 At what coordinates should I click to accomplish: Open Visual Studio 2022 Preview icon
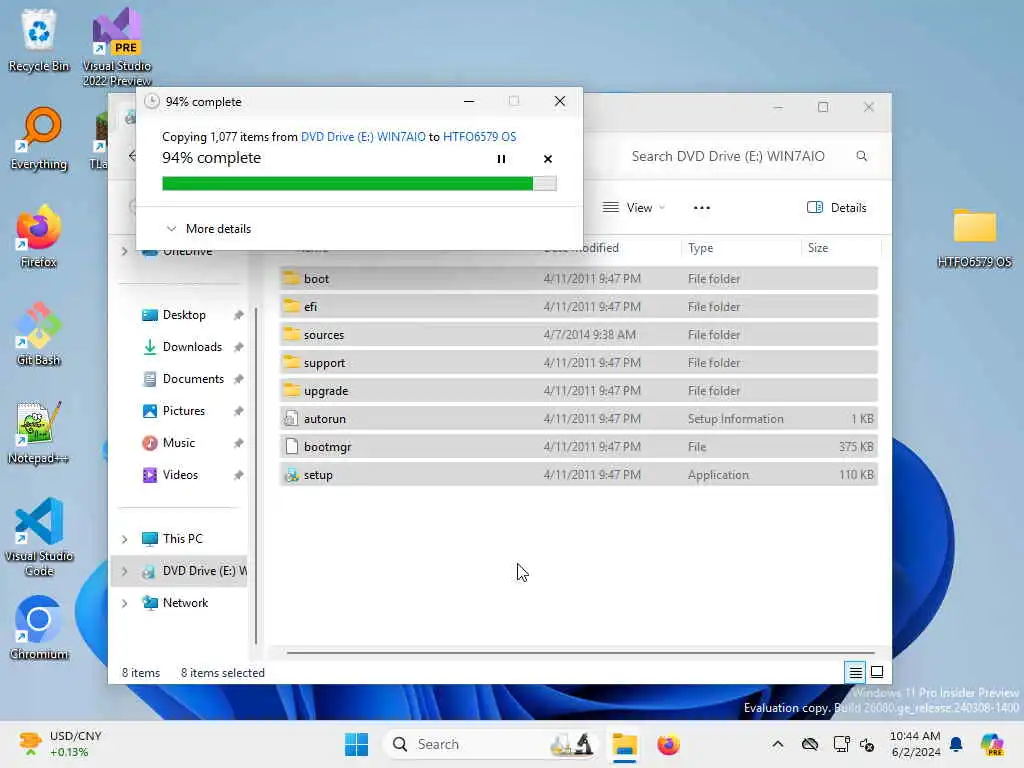click(117, 47)
